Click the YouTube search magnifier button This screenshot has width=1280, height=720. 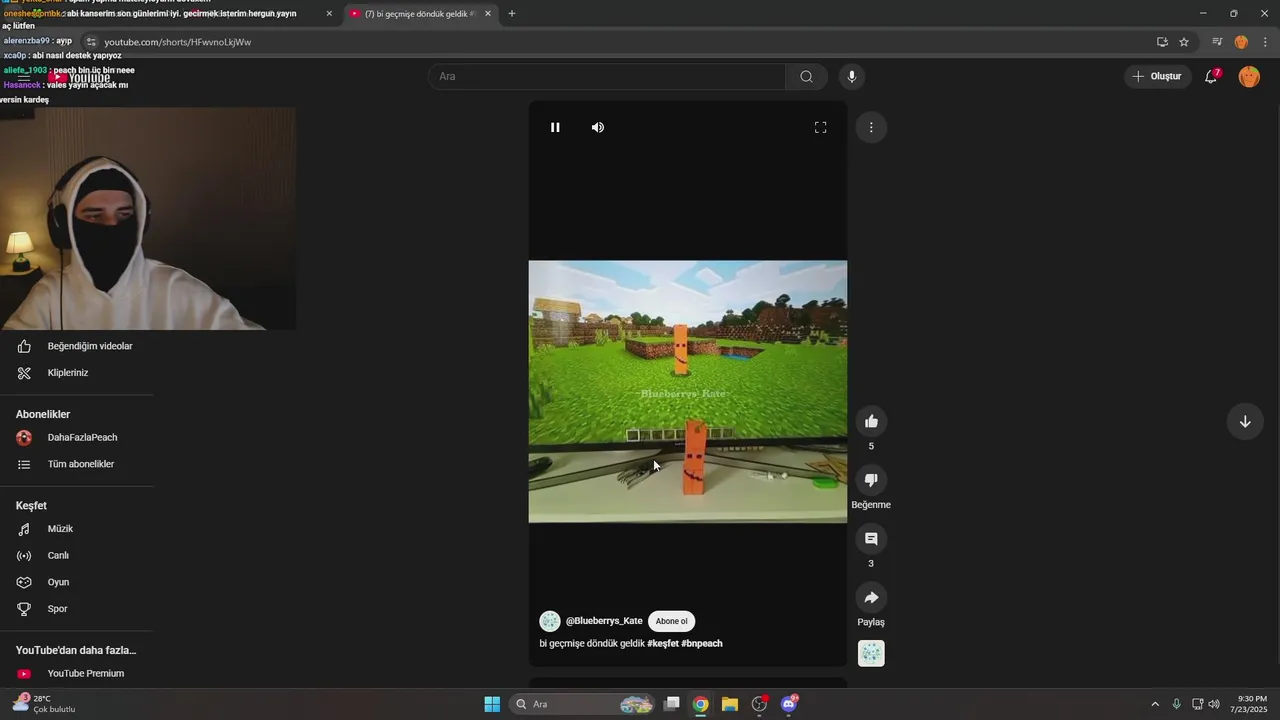[x=806, y=77]
